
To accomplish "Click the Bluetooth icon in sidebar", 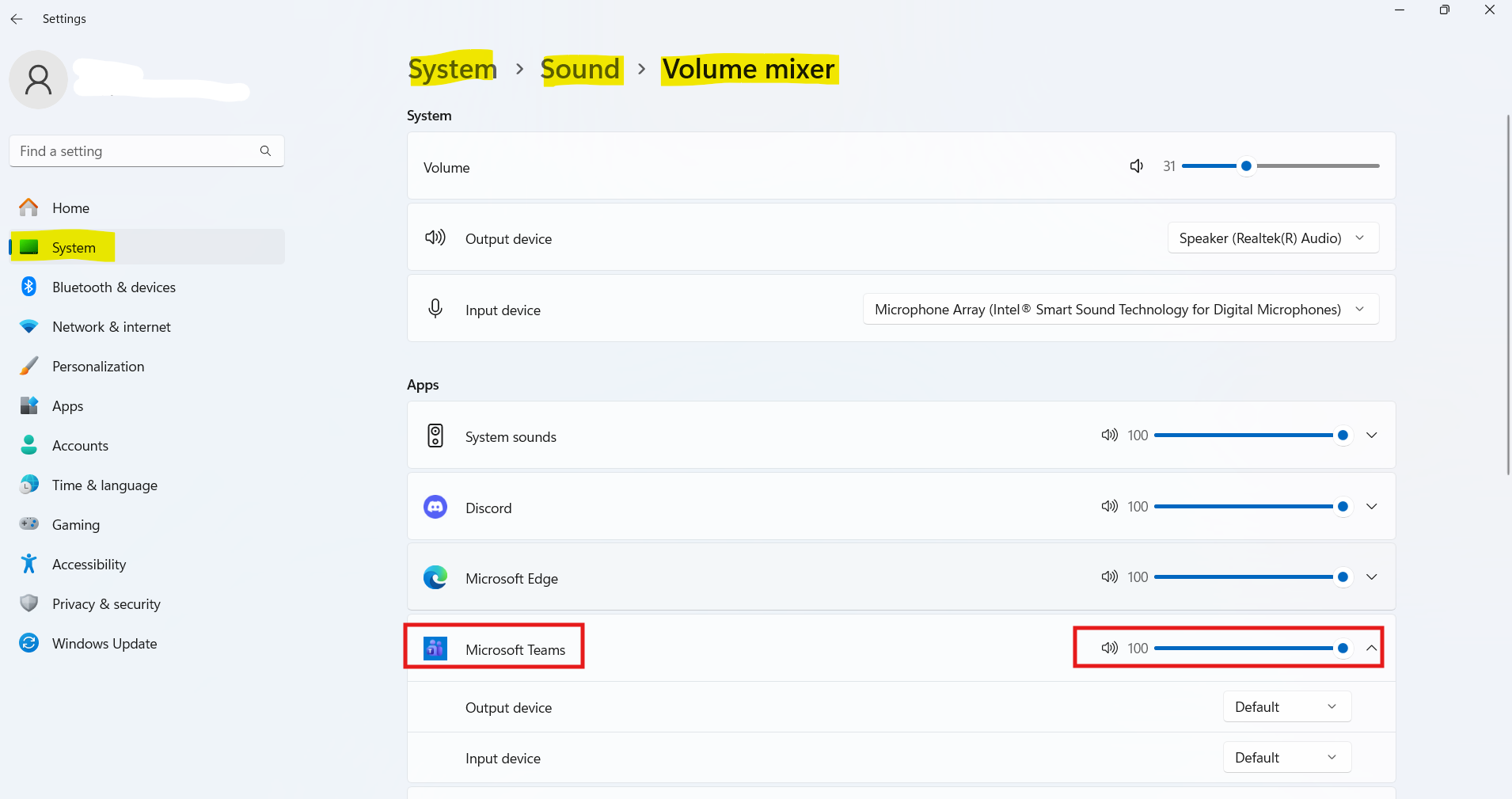I will point(29,287).
